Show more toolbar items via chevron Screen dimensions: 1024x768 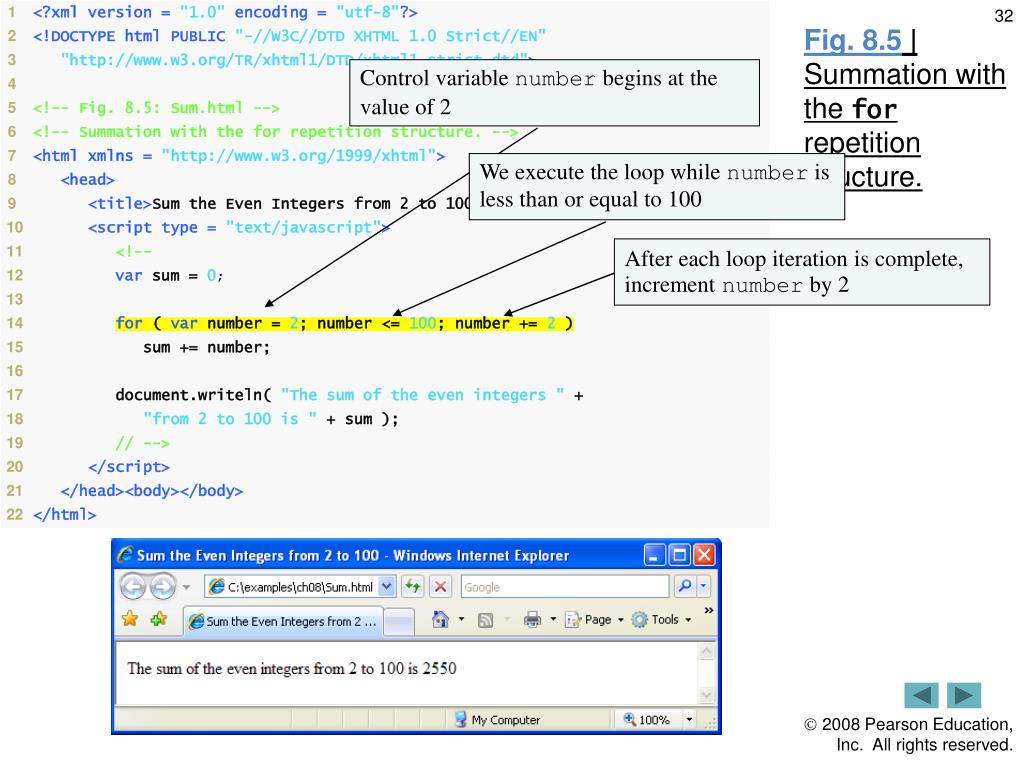pos(709,611)
